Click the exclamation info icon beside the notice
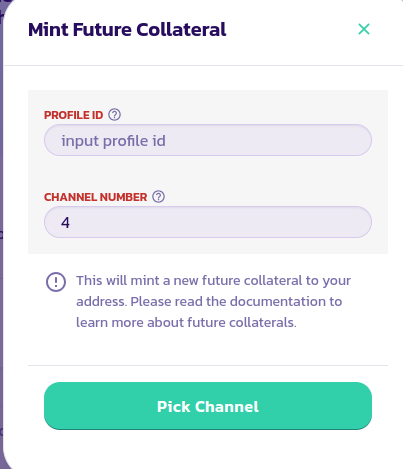The height and width of the screenshot is (469, 403). click(56, 282)
